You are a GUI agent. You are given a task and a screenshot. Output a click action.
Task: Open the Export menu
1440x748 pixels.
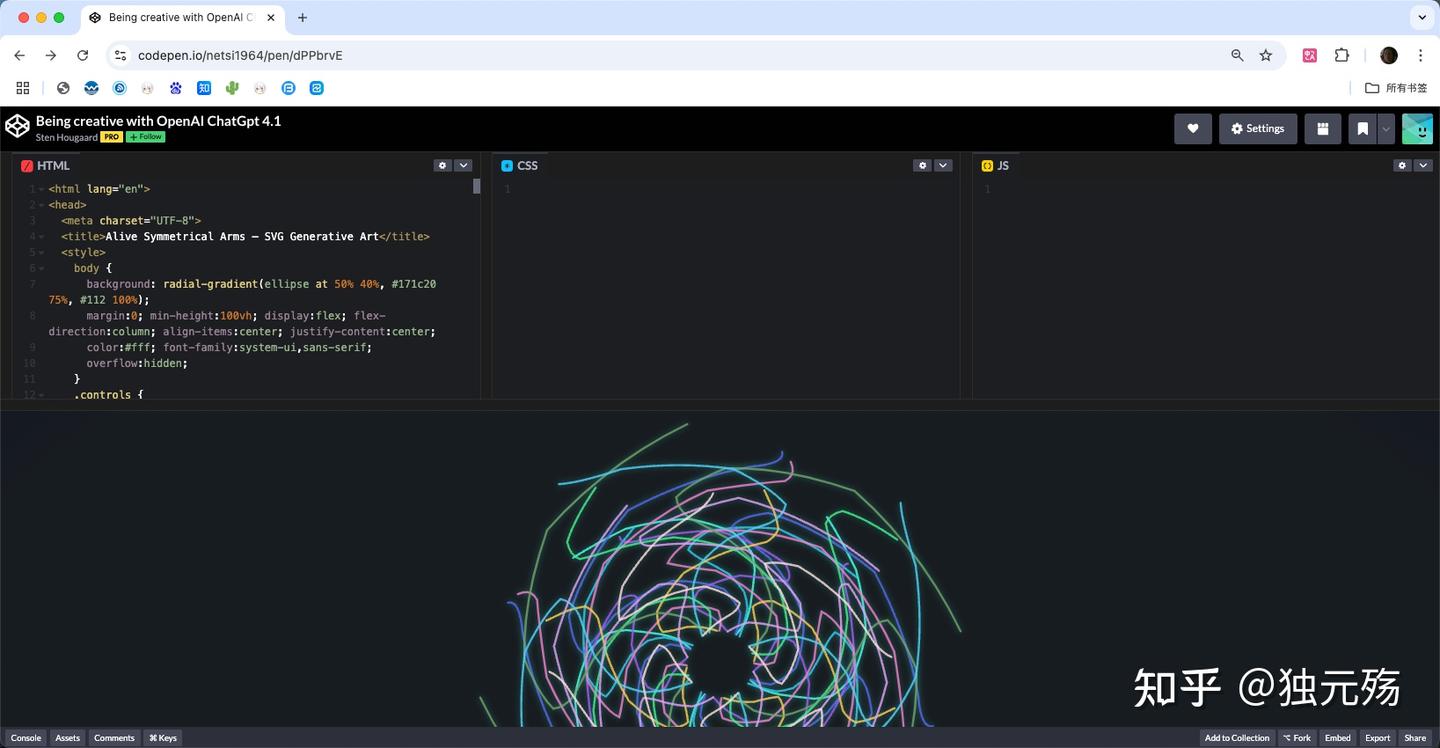(x=1378, y=738)
